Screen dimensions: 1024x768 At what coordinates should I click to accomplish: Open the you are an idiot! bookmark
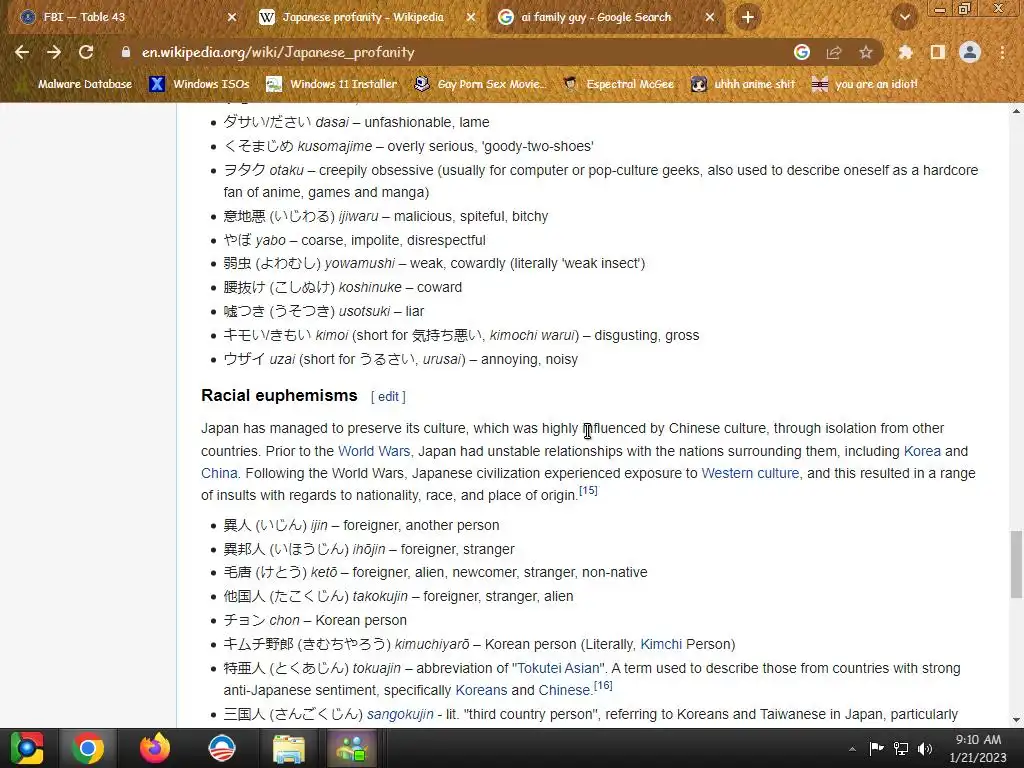(x=865, y=84)
